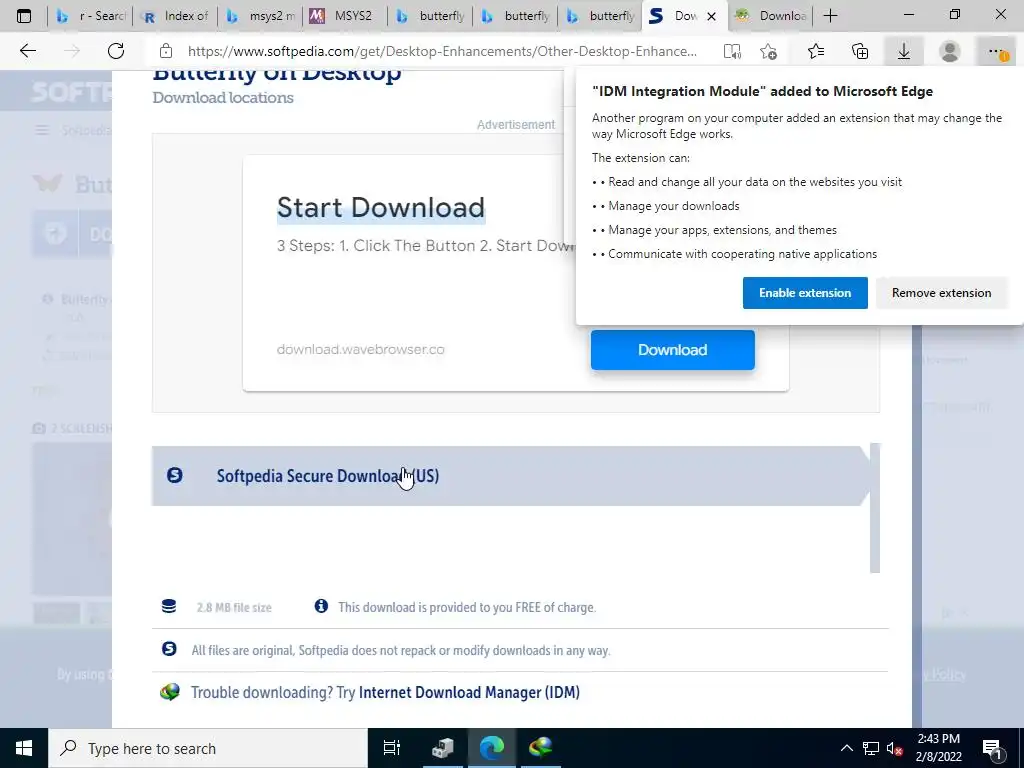Add this page to favorites
This screenshot has width=1024, height=768.
pyautogui.click(x=769, y=52)
